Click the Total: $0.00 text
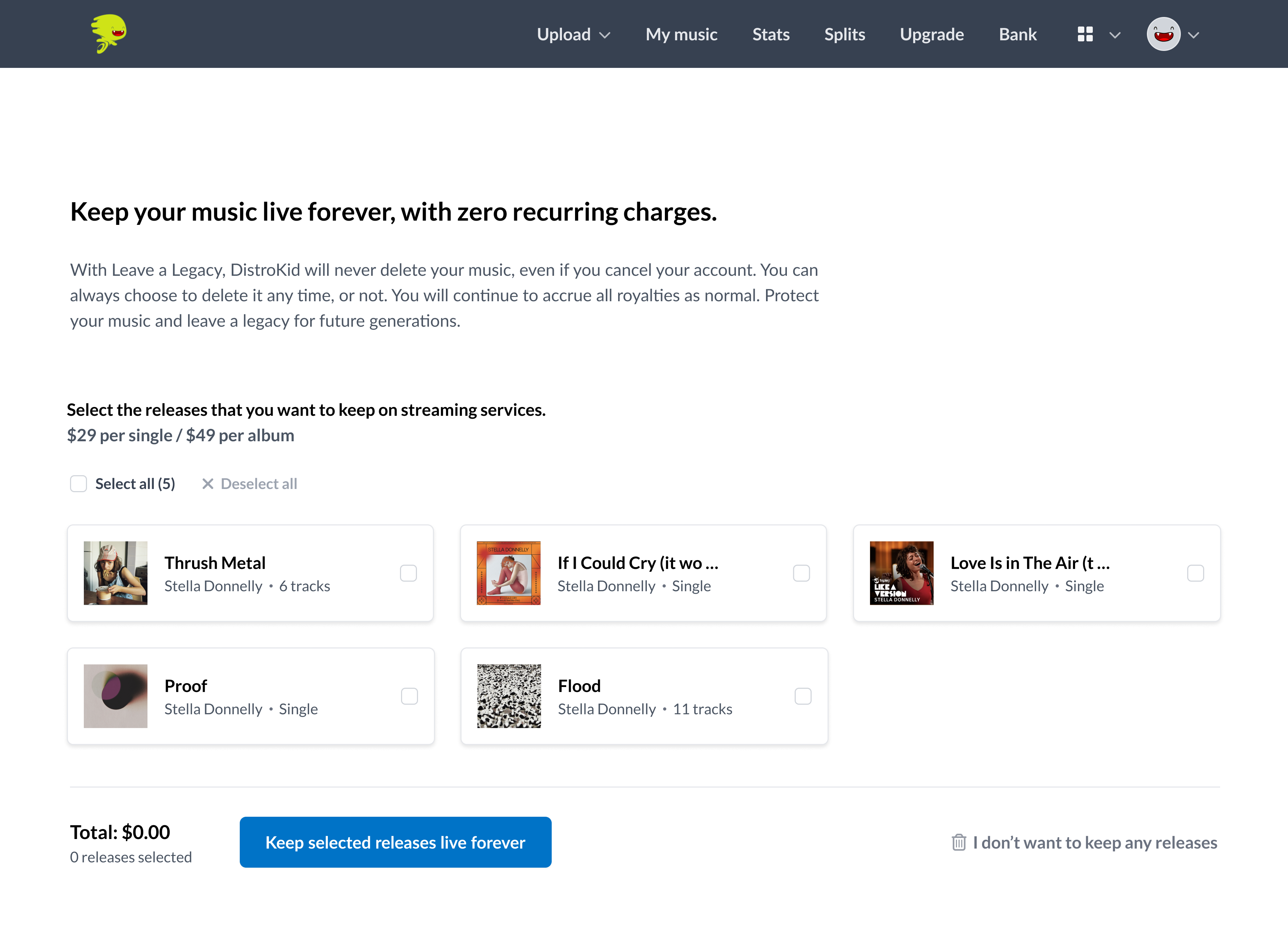Viewport: 1288px width, 926px height. tap(120, 832)
